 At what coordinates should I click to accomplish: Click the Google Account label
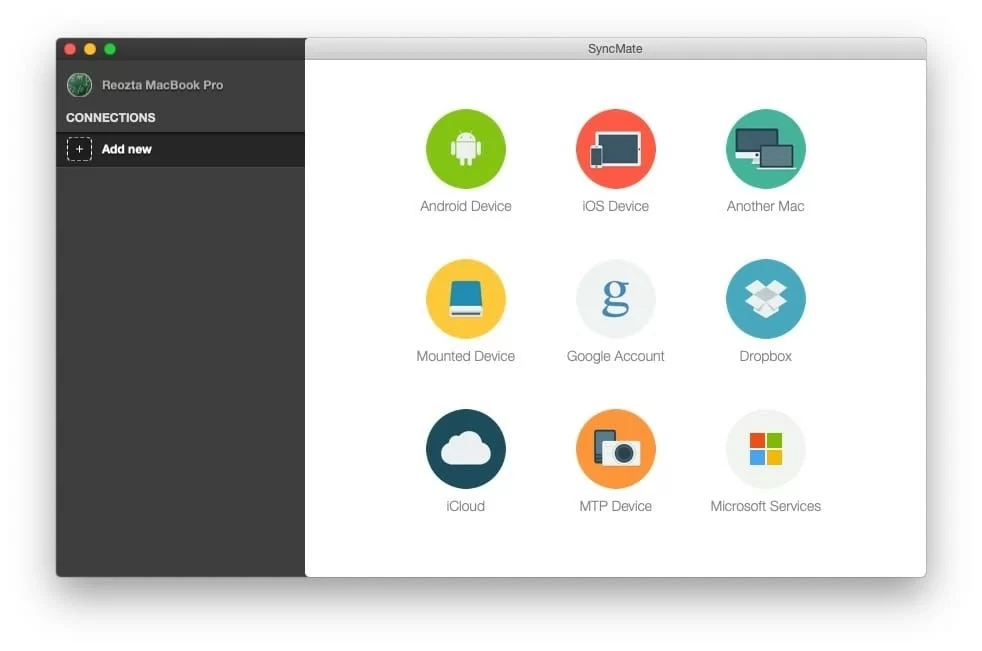(616, 356)
